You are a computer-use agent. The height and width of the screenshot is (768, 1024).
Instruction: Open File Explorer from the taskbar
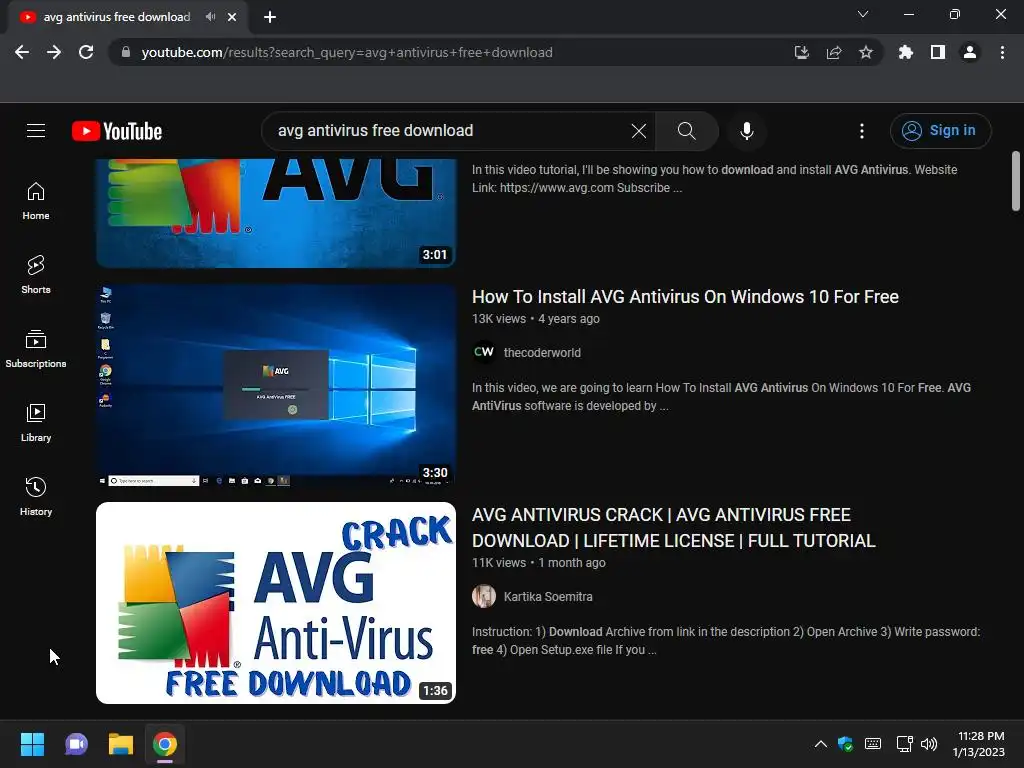pos(121,744)
